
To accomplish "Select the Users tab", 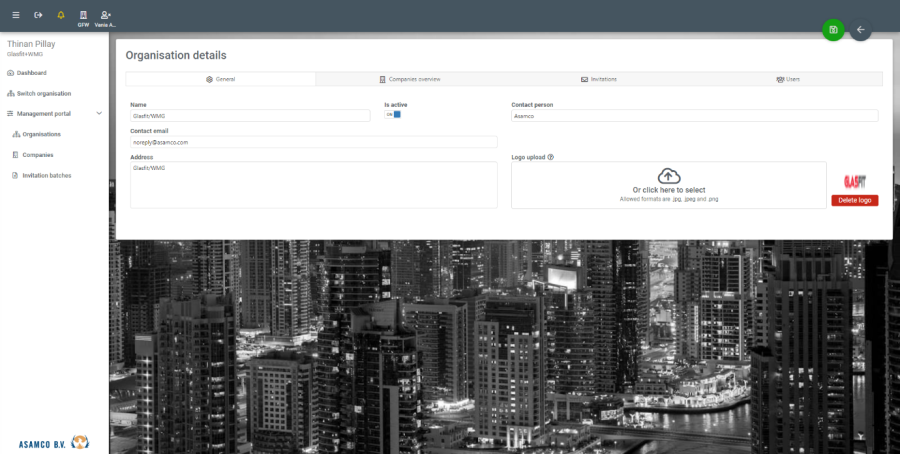I will [x=787, y=79].
